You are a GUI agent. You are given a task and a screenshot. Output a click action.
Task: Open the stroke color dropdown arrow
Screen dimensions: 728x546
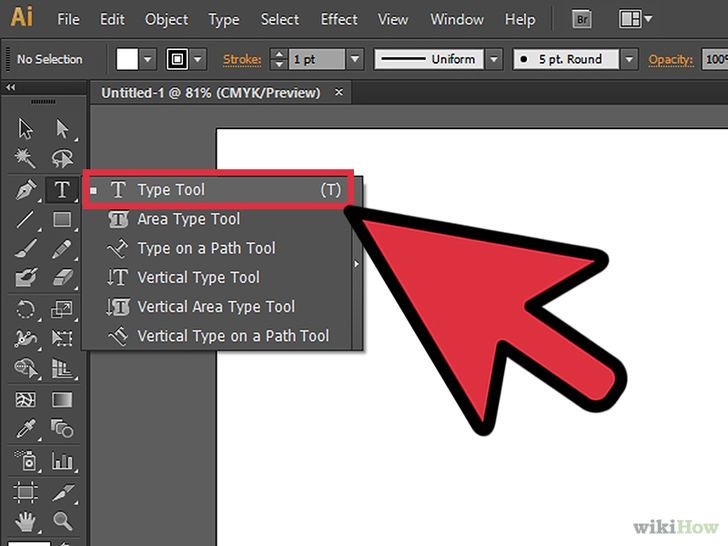click(x=198, y=59)
